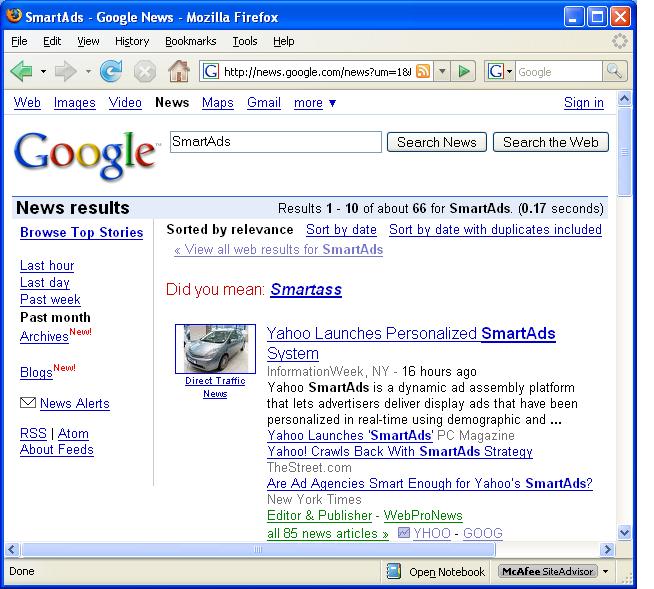Open Yahoo! Crawls Back With SmartAds Strategy

(x=400, y=451)
